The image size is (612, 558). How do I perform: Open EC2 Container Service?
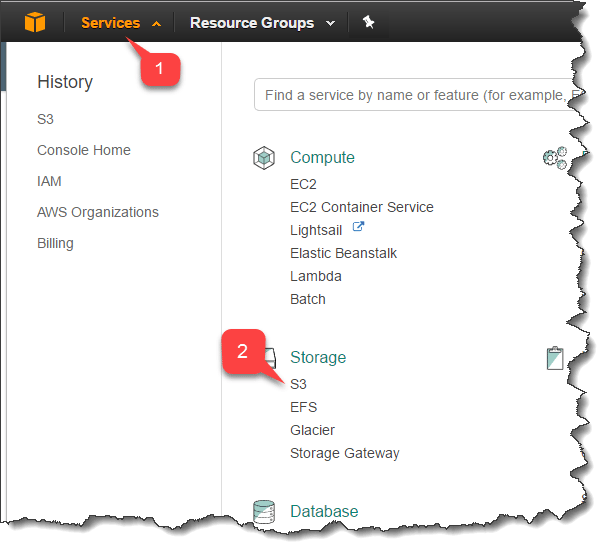click(362, 207)
